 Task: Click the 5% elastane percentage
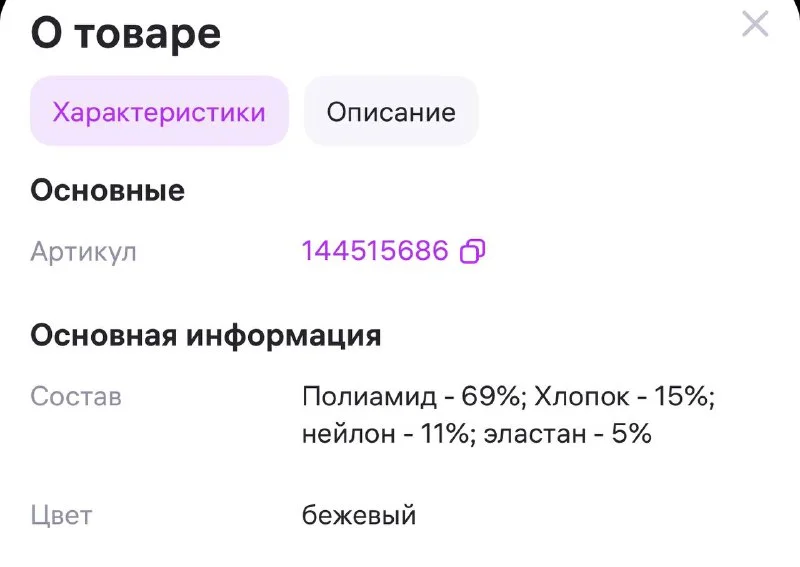tap(632, 434)
